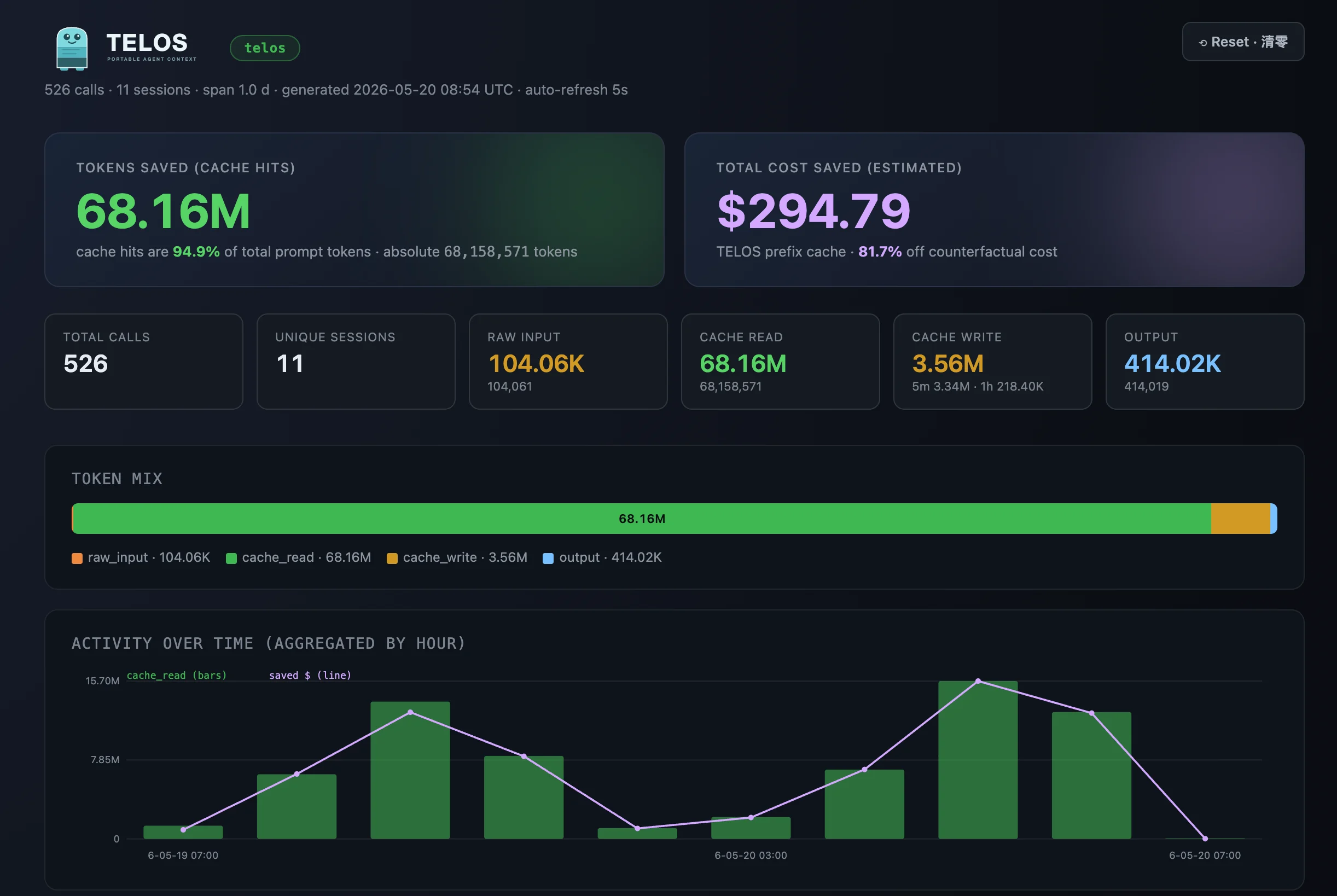
Task: Click the Reset · 清零 button
Action: 1243,42
